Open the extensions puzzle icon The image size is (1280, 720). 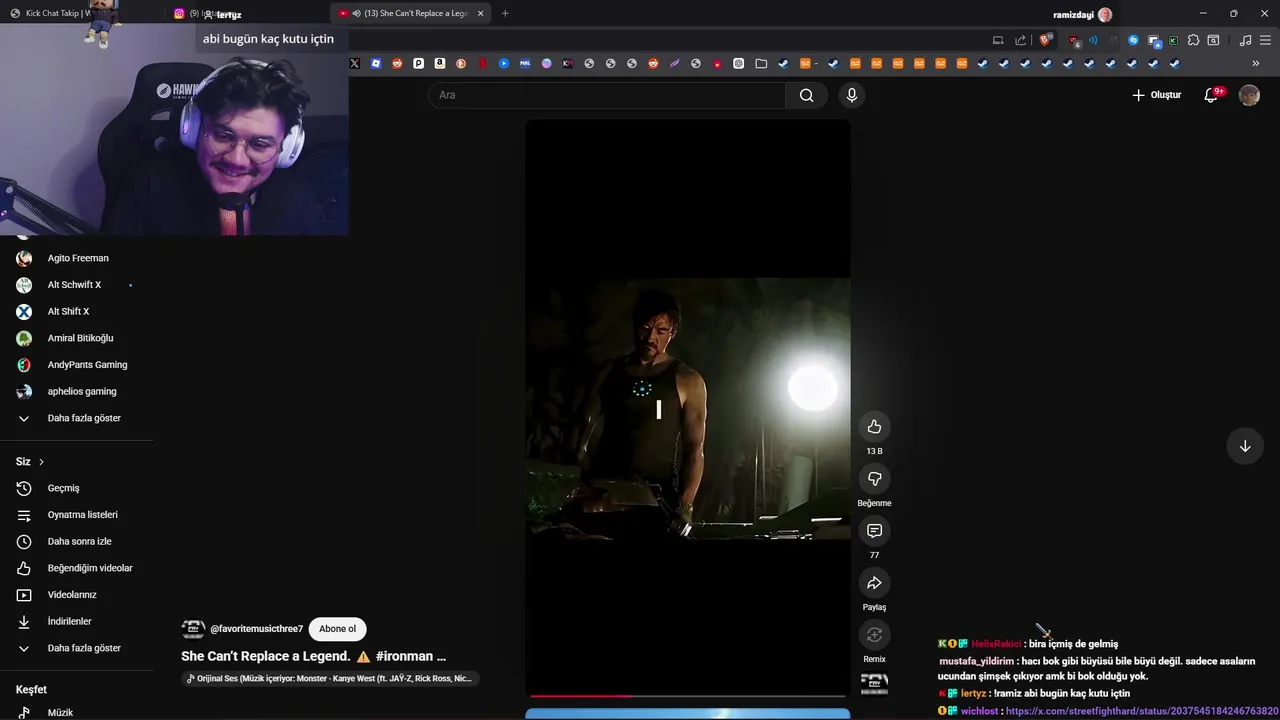point(1193,40)
